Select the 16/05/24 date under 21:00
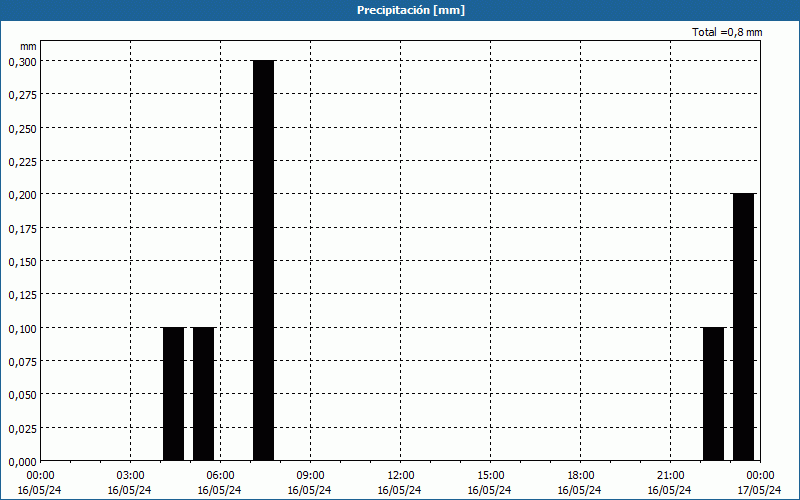Viewport: 800px width, 500px height. pyautogui.click(x=670, y=490)
